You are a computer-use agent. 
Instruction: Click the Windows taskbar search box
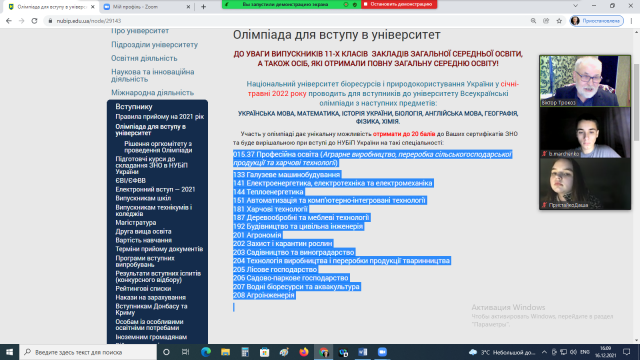tap(88, 352)
